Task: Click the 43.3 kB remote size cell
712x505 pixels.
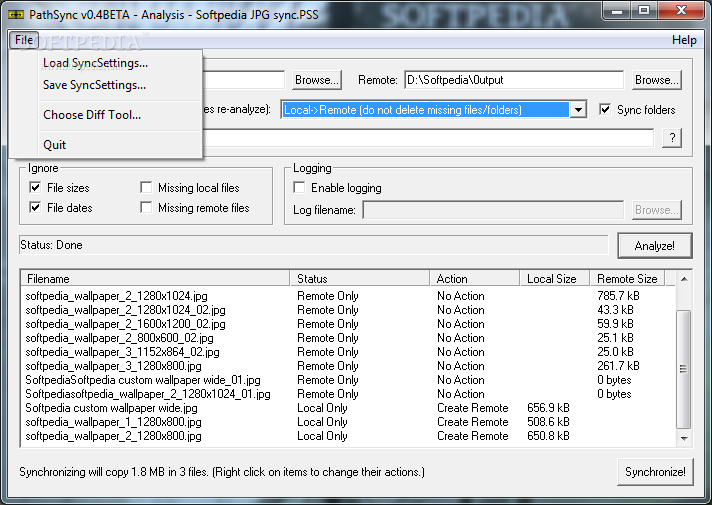Action: (615, 310)
